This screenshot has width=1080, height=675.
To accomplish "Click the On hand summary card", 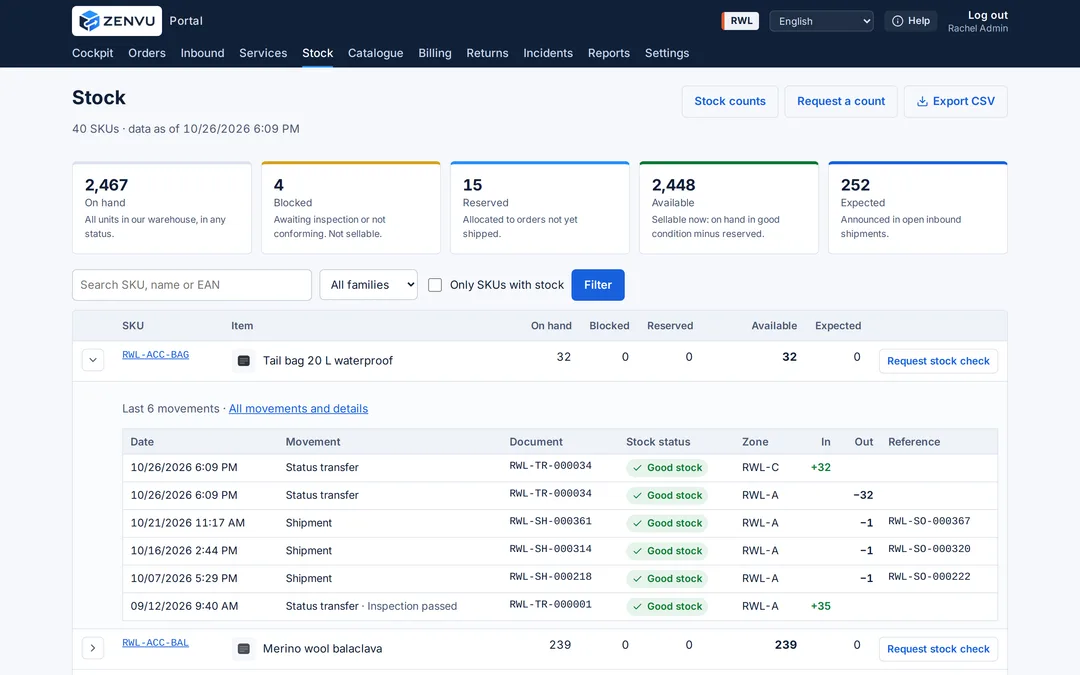I will pyautogui.click(x=162, y=208).
